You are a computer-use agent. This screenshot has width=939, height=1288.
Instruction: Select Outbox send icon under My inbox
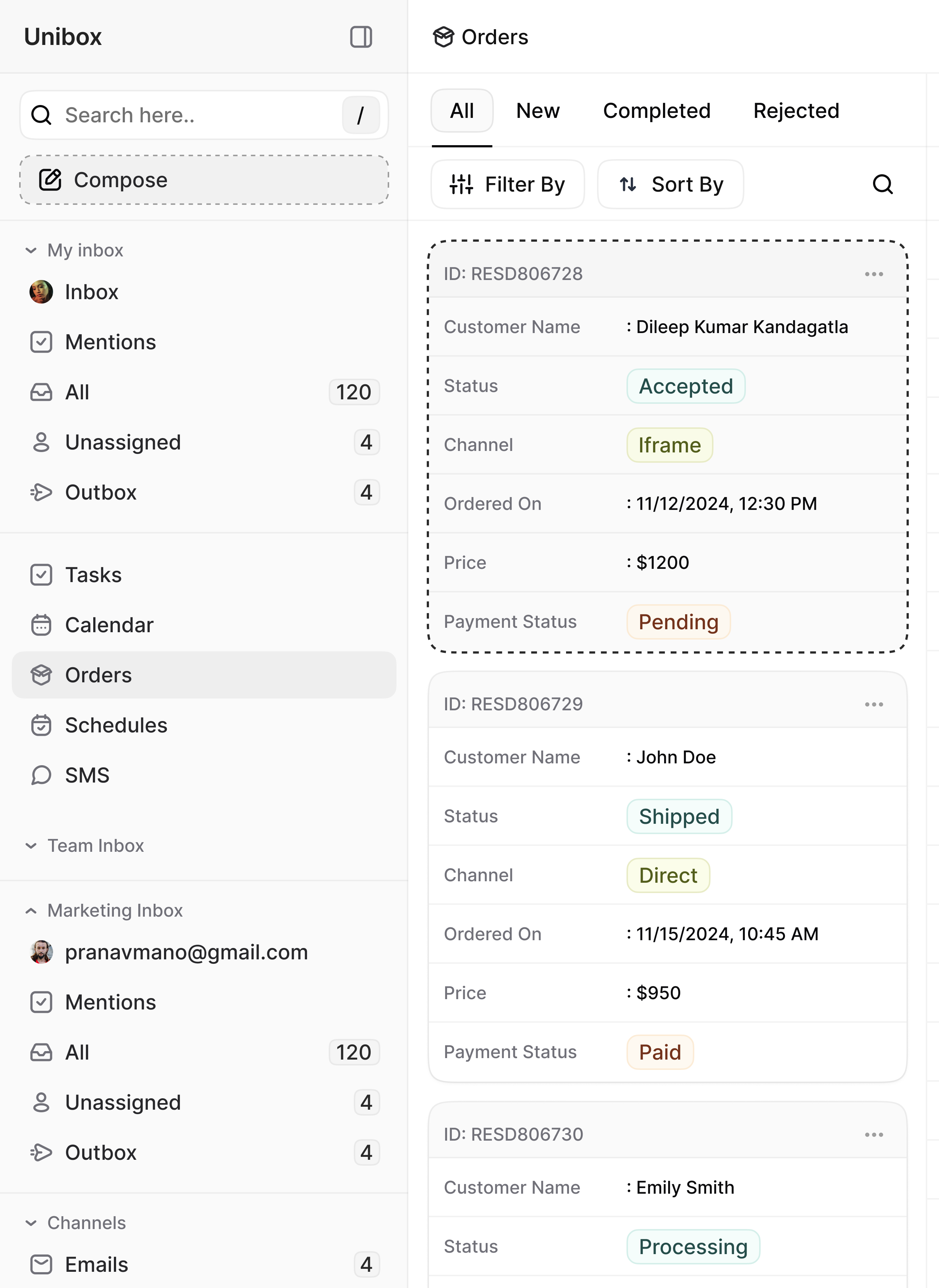click(41, 492)
